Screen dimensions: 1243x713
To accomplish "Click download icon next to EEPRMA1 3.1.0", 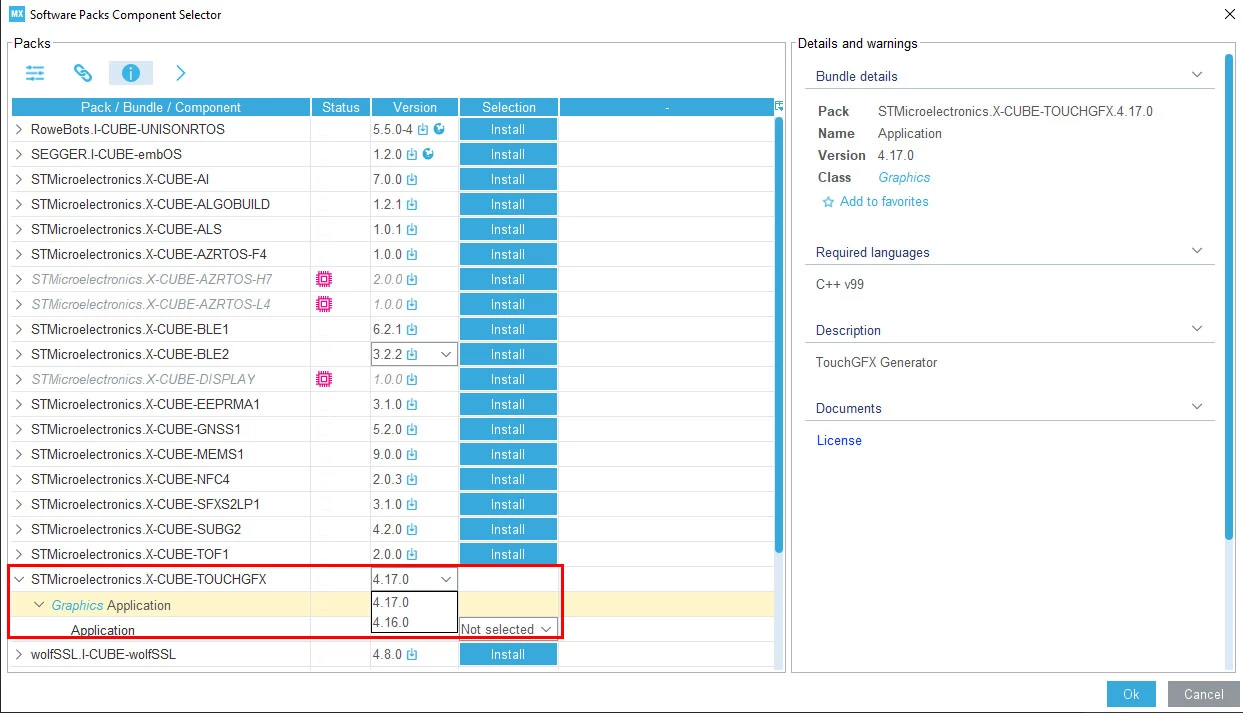I will [412, 405].
